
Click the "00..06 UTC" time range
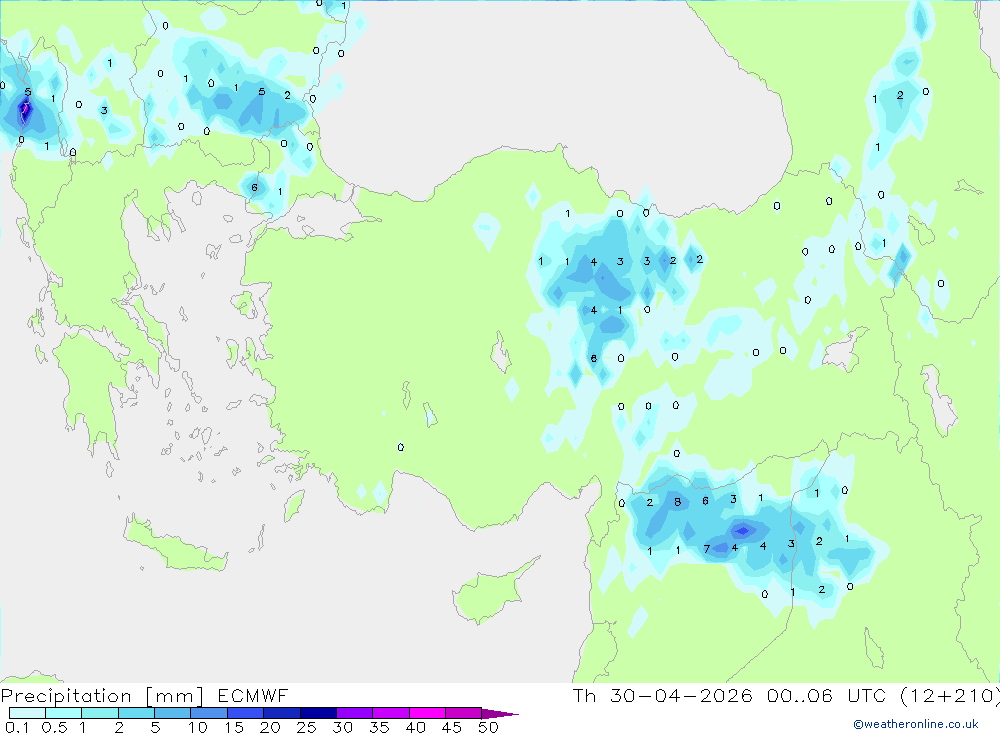(x=827, y=695)
